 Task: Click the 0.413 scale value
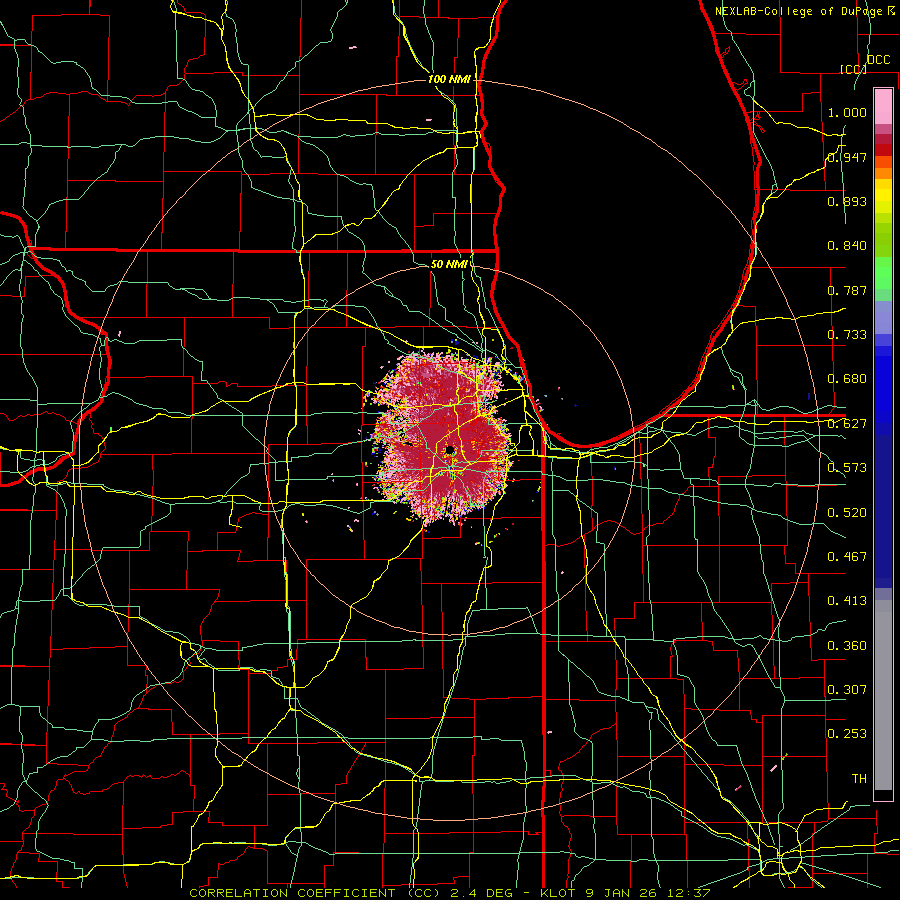coord(847,601)
